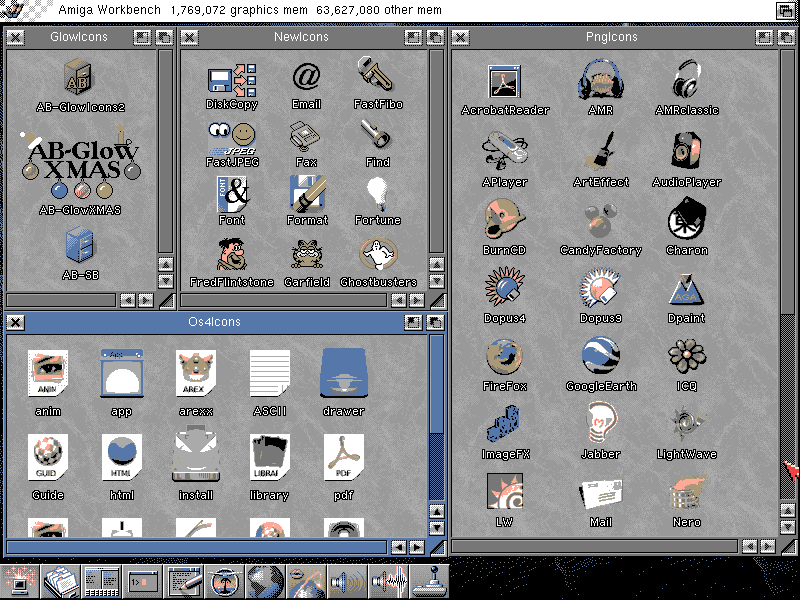Viewport: 800px width, 600px height.
Task: Select the FastJPEG icon
Action: (232, 138)
